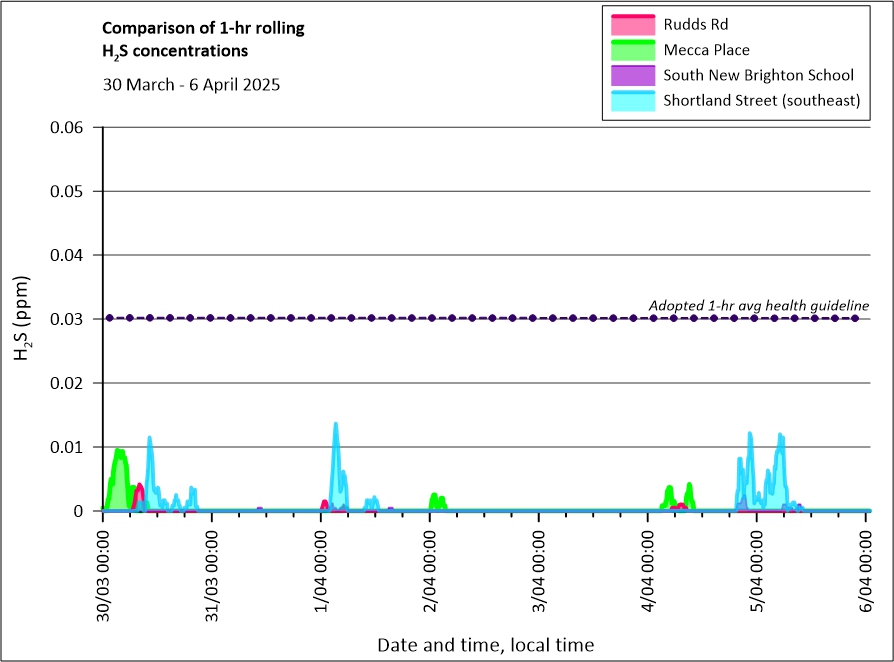Click the green Mecca Place legend swatch
Screen dimensions: 894x662
[631, 50]
